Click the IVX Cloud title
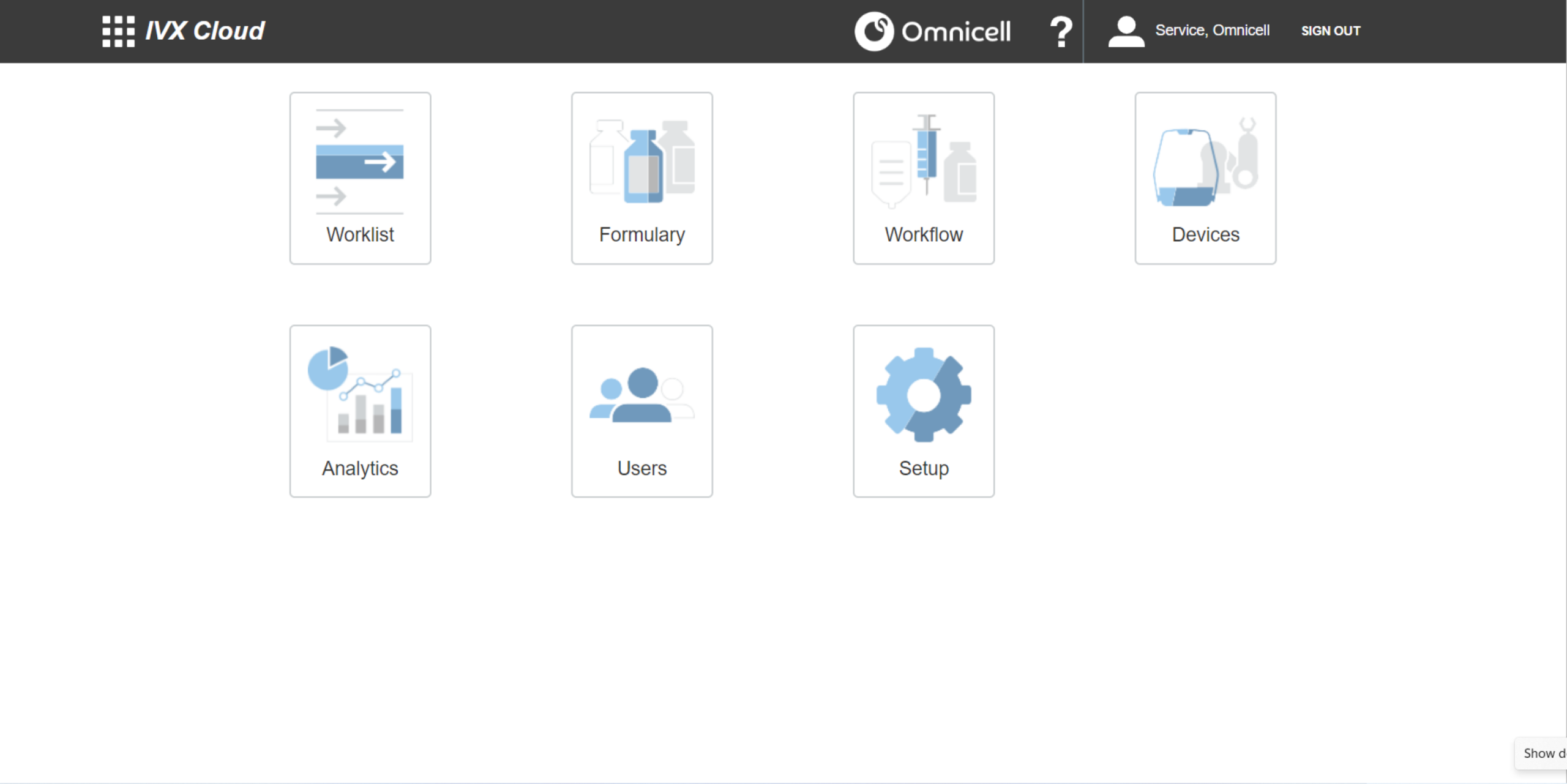The width and height of the screenshot is (1567, 784). coord(204,31)
